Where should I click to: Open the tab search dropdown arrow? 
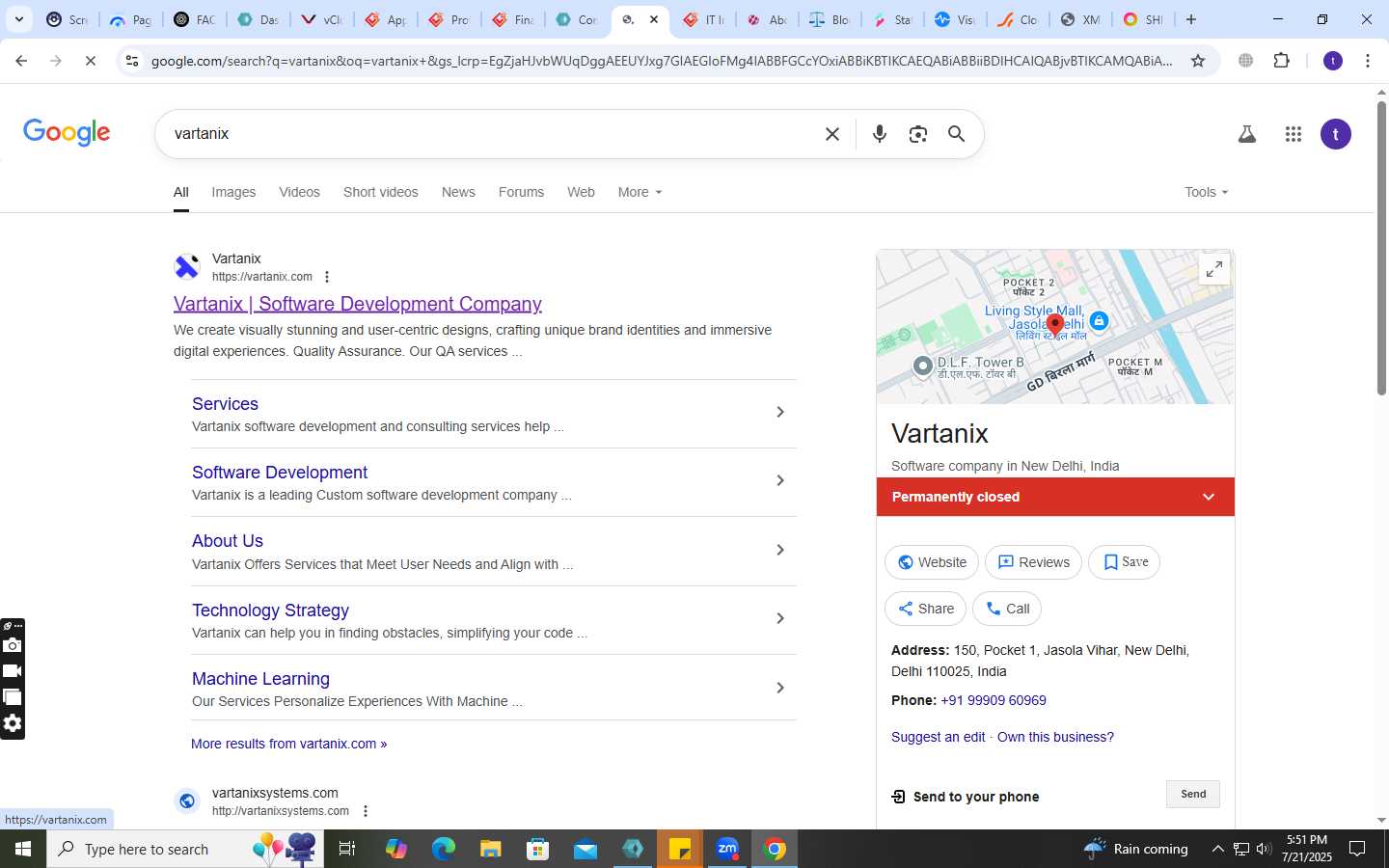coord(18,19)
